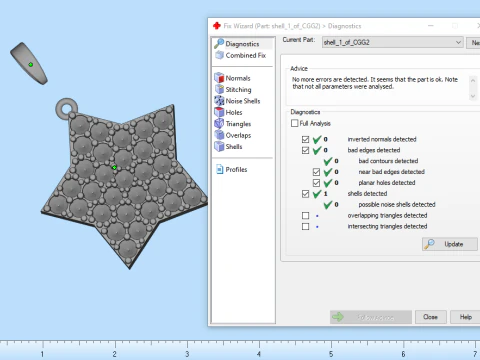Go to Overlaps page

pos(238,135)
